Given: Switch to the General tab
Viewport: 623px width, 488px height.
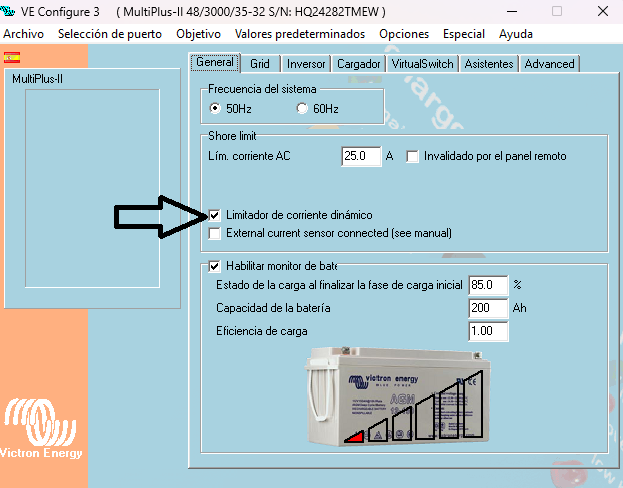Looking at the screenshot, I should (215, 62).
